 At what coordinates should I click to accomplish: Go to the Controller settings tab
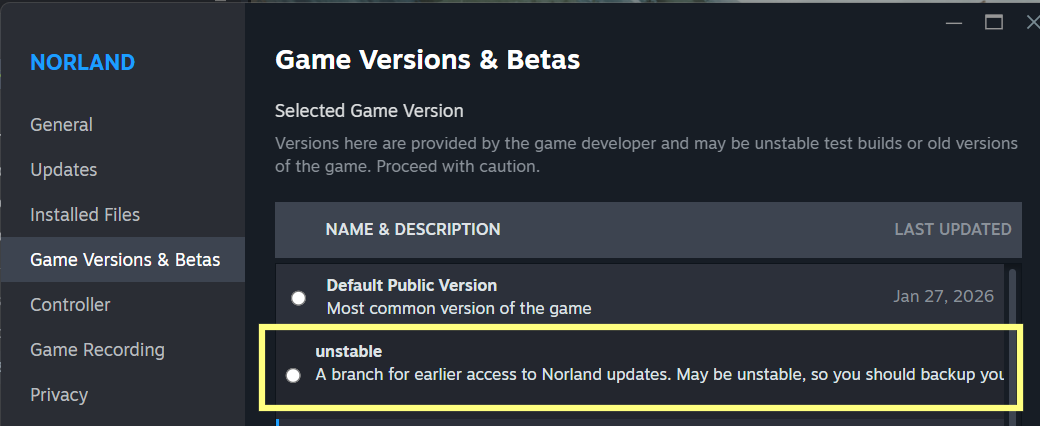[70, 305]
